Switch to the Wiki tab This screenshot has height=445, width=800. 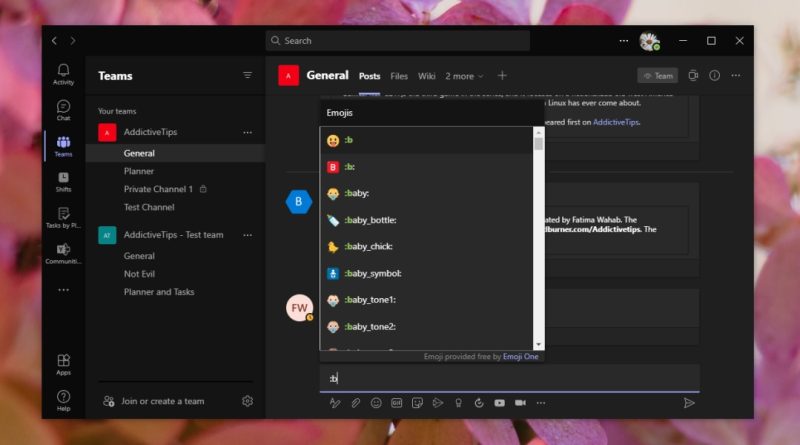click(427, 76)
